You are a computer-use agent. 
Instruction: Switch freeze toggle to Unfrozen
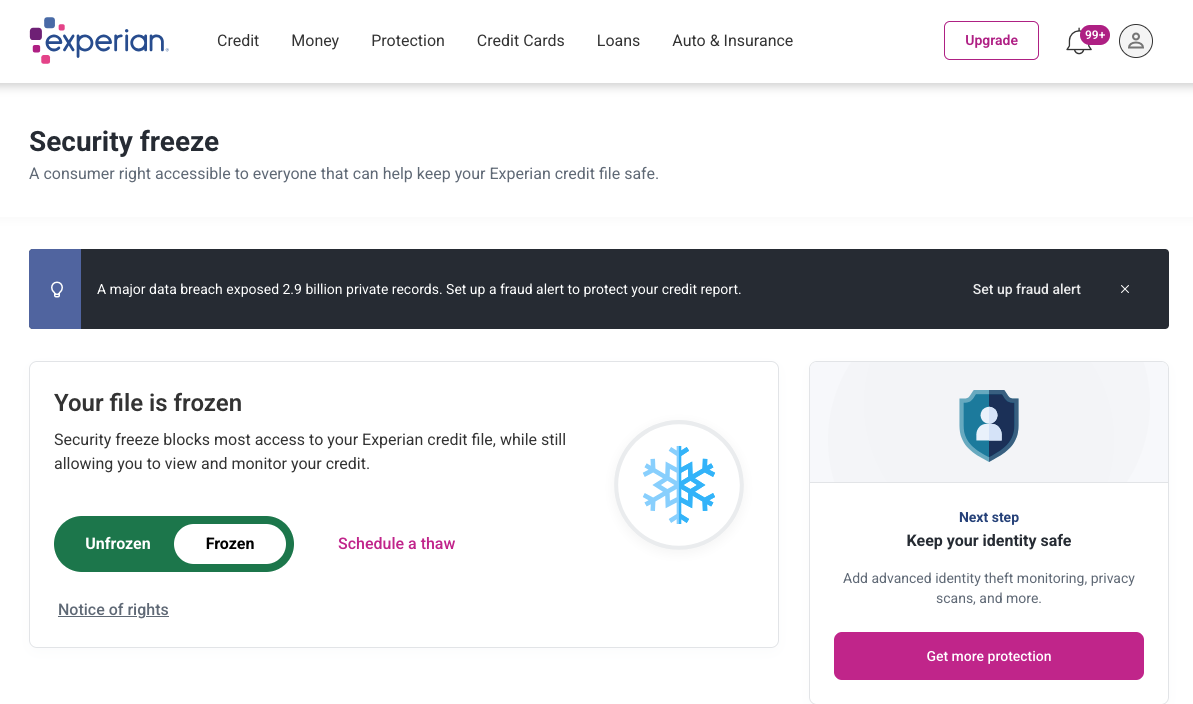click(118, 544)
